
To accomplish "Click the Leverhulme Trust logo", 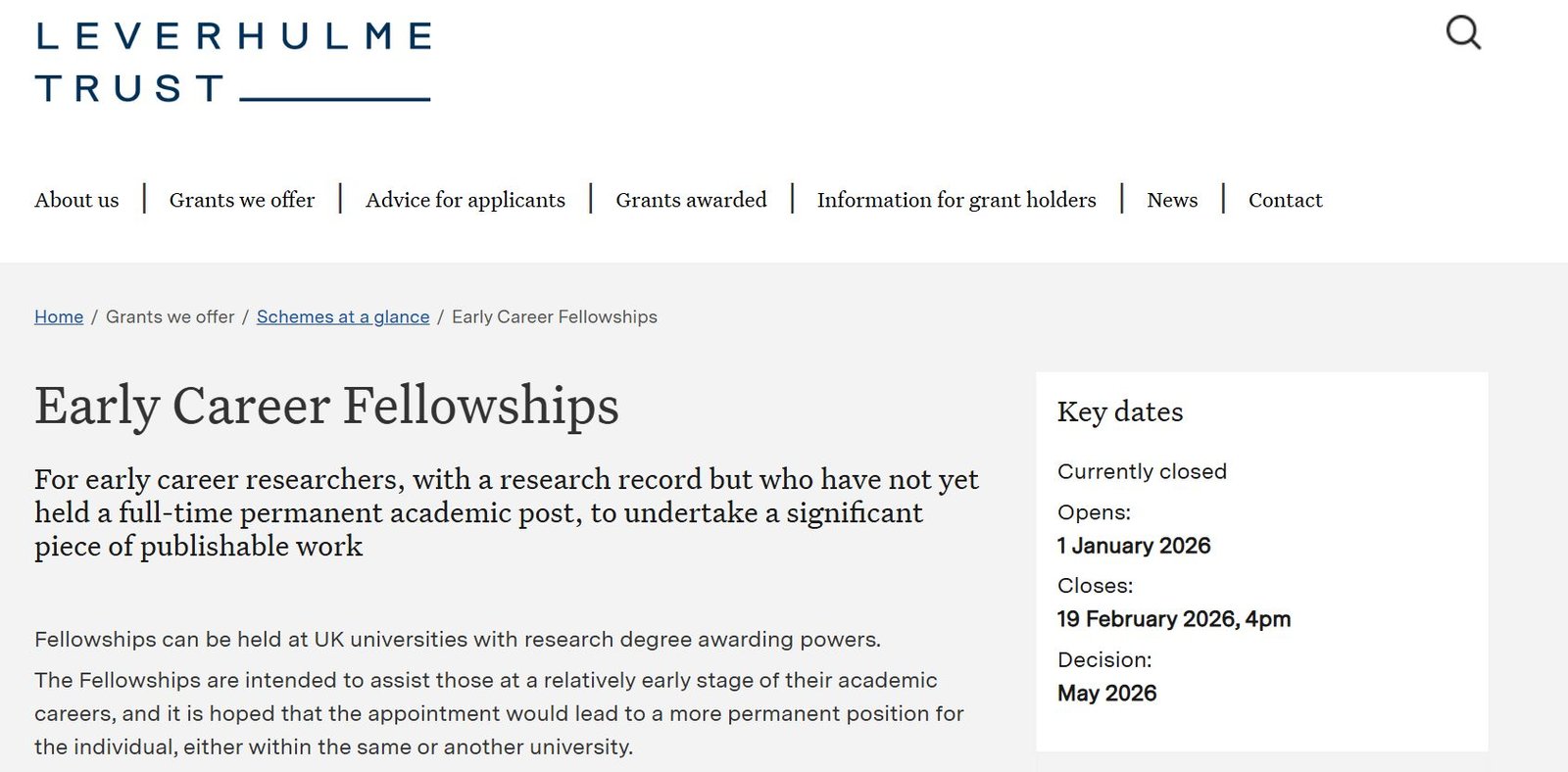I will coord(232,59).
